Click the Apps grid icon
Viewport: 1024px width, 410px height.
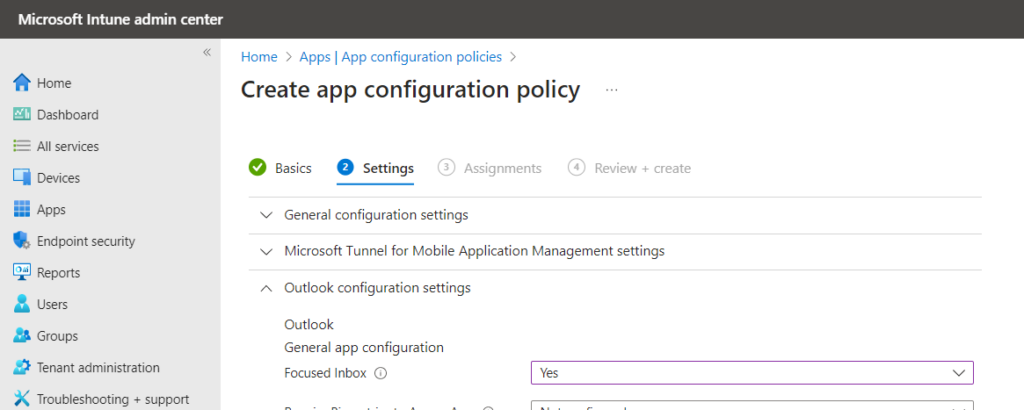coord(22,210)
